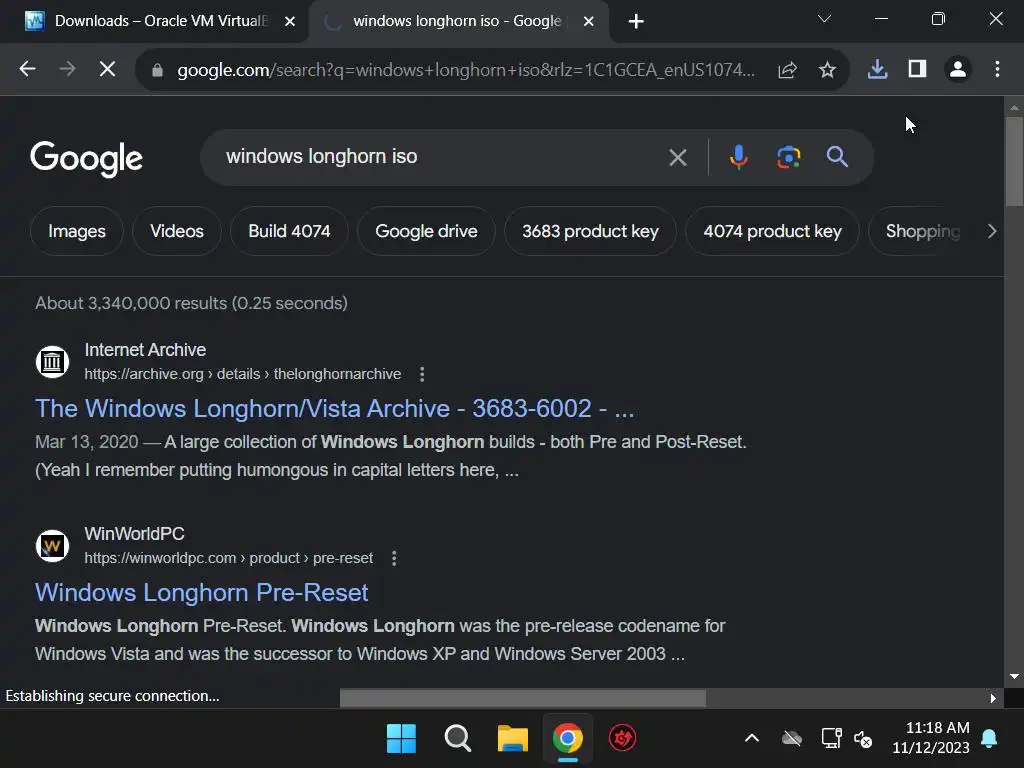The width and height of the screenshot is (1024, 768).
Task: Apply the Build 4074 filter chip
Action: [x=289, y=231]
